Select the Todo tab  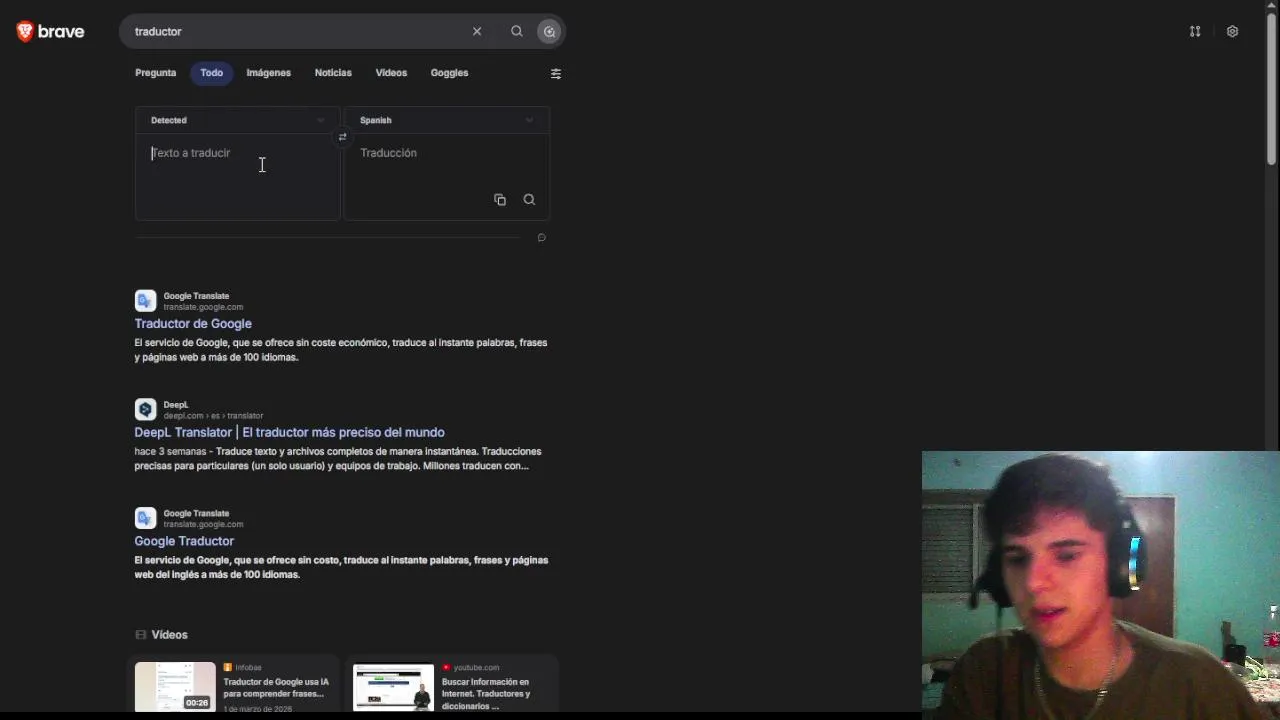pyautogui.click(x=211, y=73)
